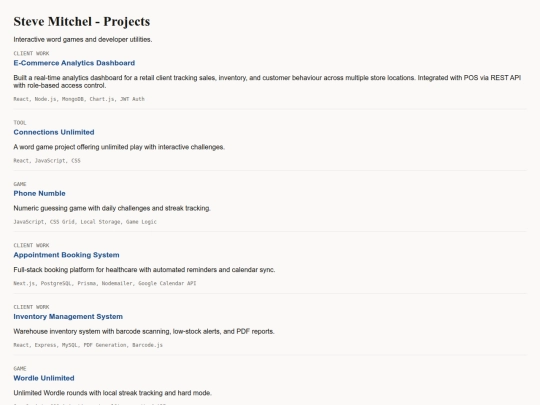Launch the Wordle Unlimited game link
This screenshot has width=540, height=405.
point(44,378)
